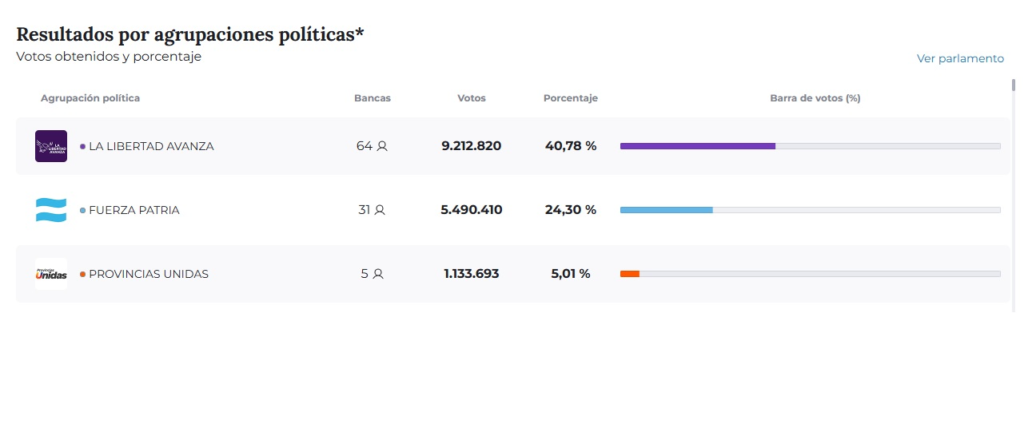This screenshot has height=428, width=1024.
Task: Click the purple vote bar for La Libertad Avanza
Action: 697,146
